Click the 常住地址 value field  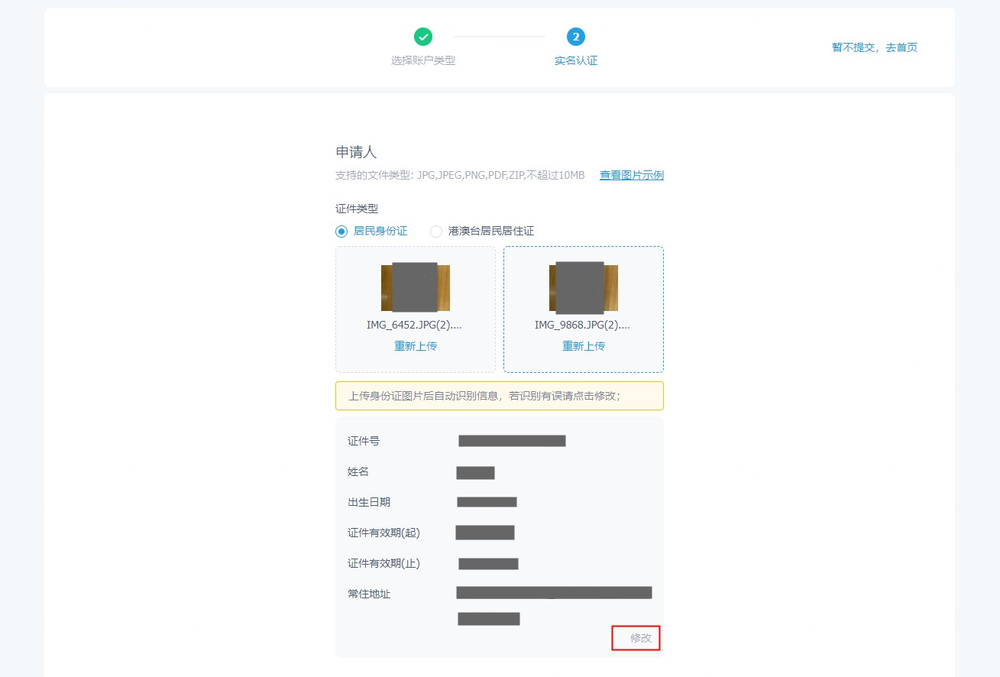pyautogui.click(x=554, y=594)
